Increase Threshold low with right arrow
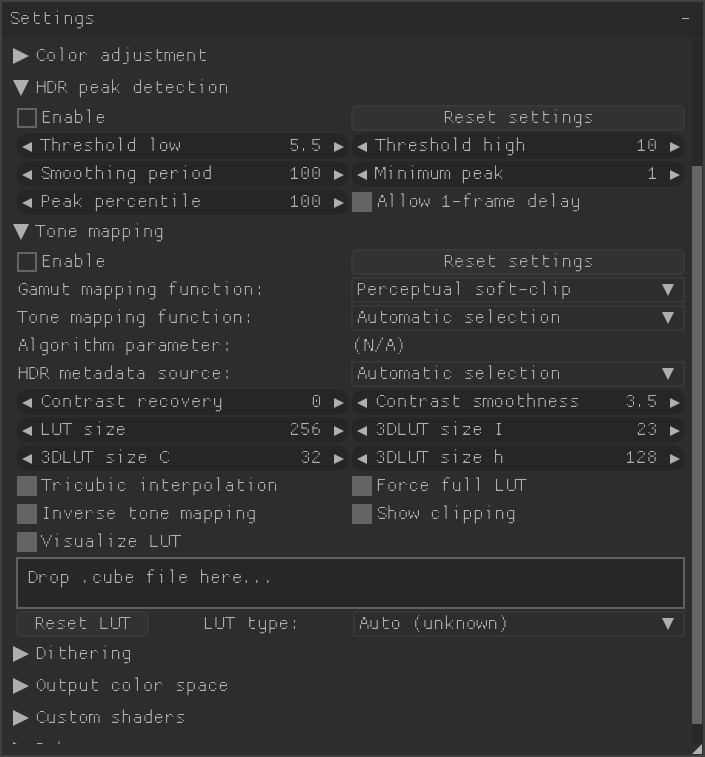The image size is (705, 757). point(338,146)
